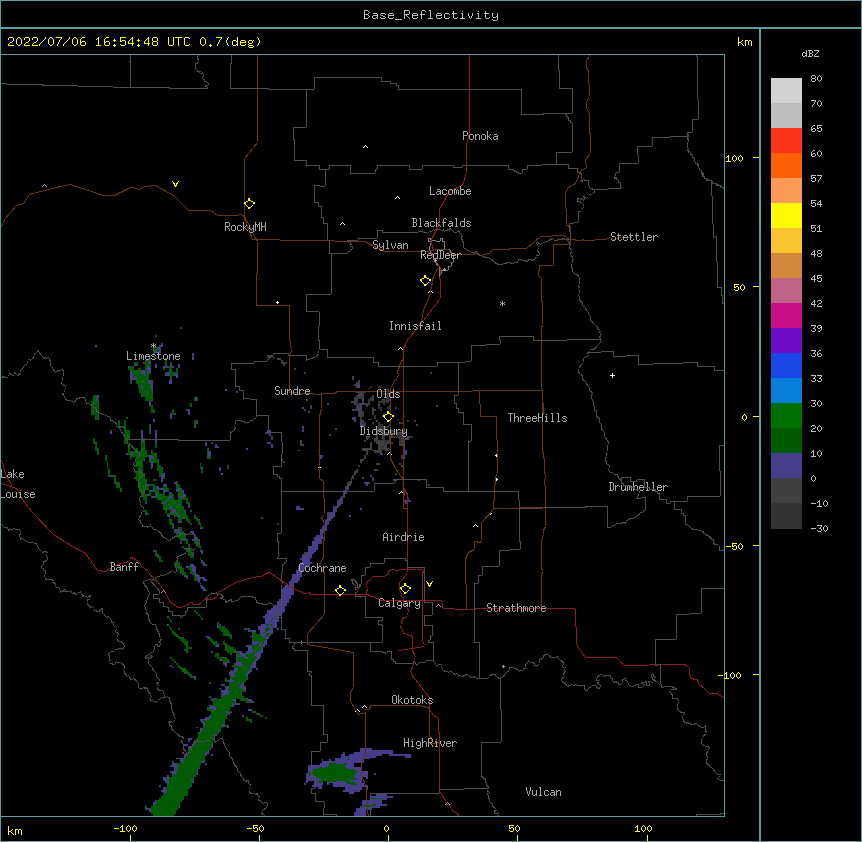Screen dimensions: 862x842
Task: Click the Banff town label
Action: pos(124,567)
